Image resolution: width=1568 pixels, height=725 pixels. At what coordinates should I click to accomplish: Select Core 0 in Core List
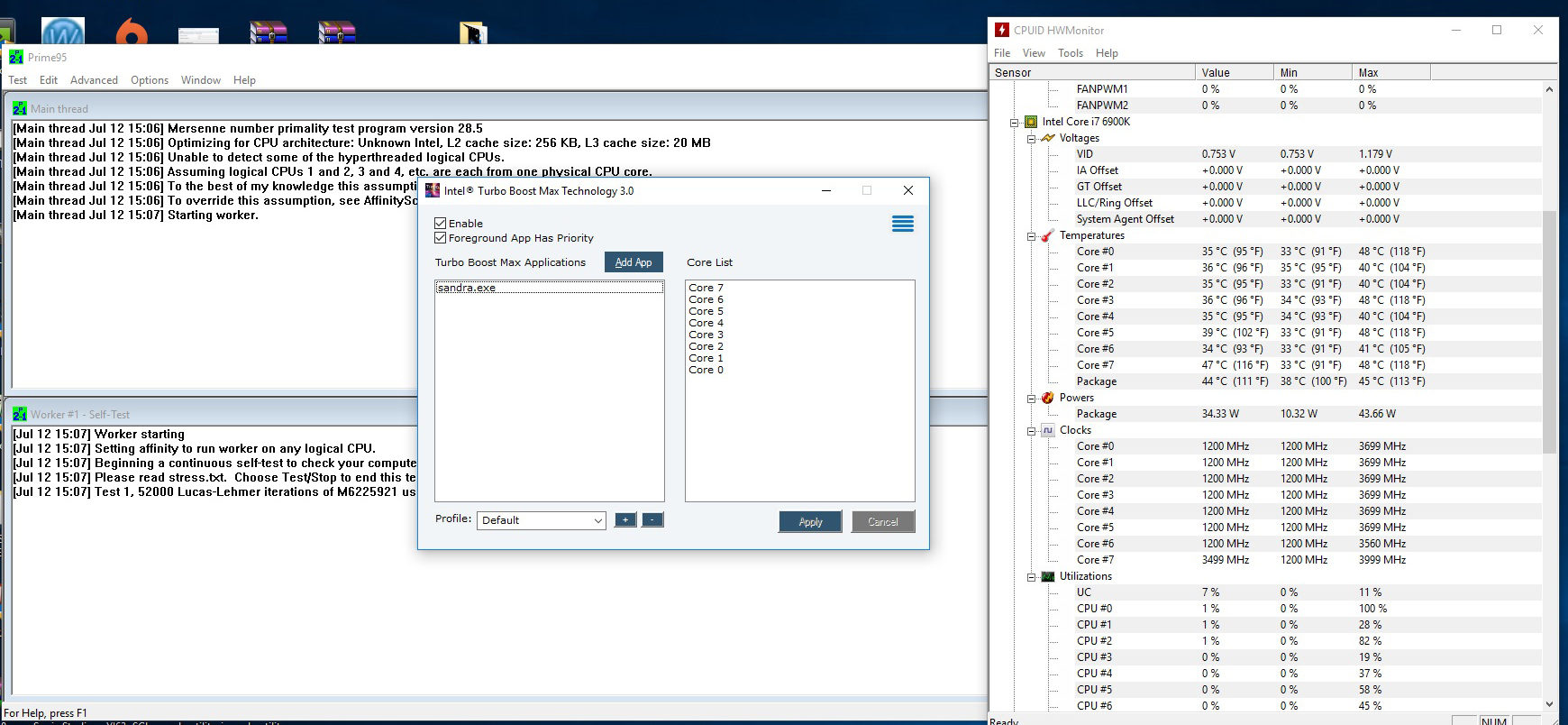707,370
